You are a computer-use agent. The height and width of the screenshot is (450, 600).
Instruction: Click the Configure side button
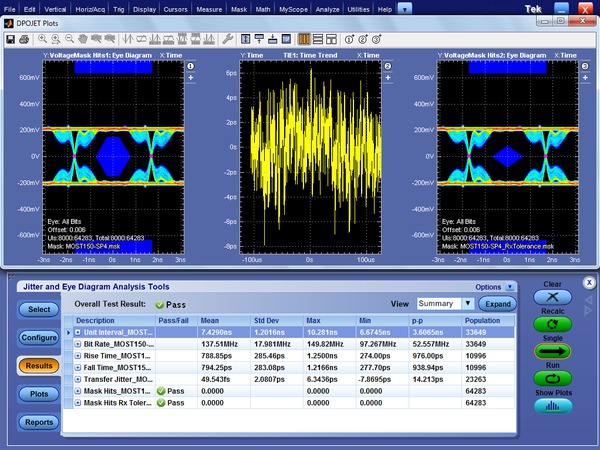point(39,338)
